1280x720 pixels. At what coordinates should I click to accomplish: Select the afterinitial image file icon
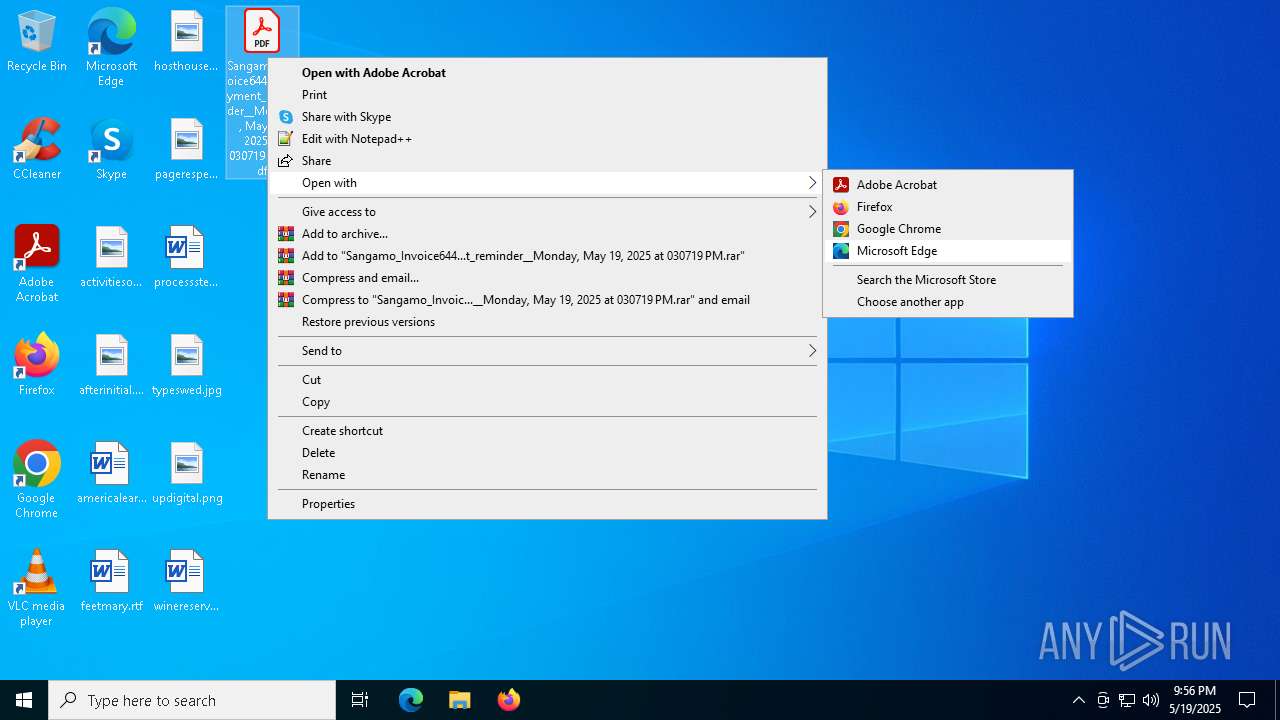111,365
